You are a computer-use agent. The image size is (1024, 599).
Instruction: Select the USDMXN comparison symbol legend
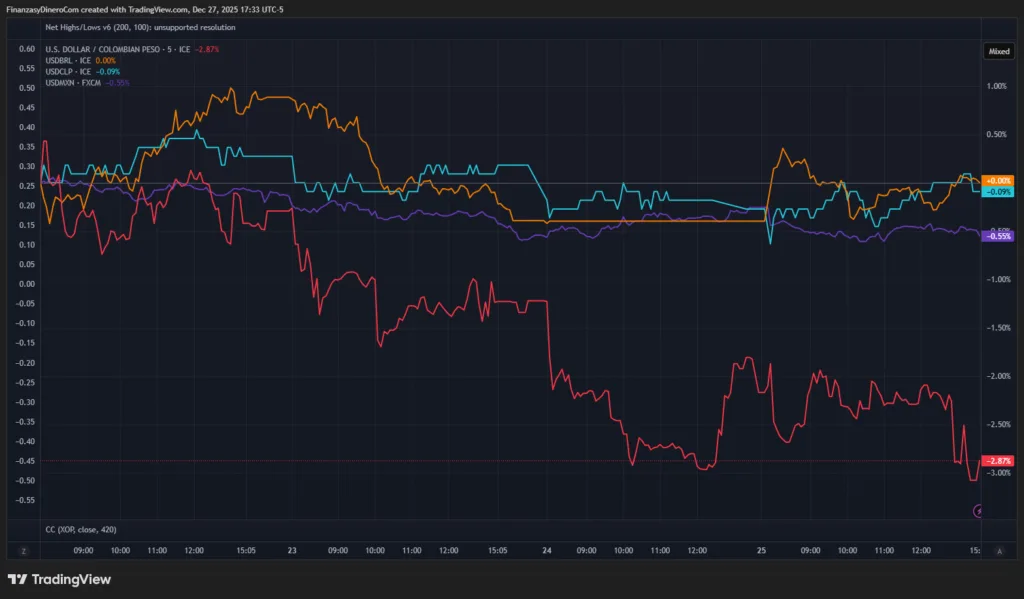pos(77,82)
